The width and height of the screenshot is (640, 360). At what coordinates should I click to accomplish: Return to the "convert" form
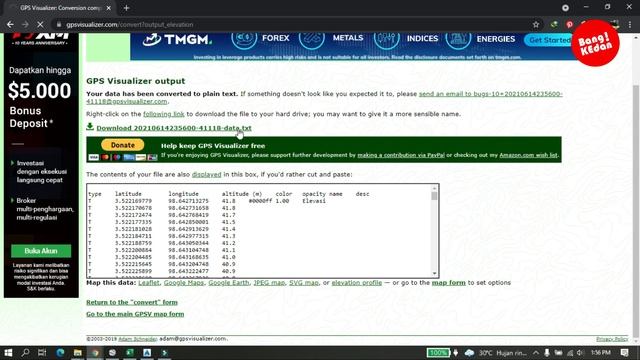point(132,302)
